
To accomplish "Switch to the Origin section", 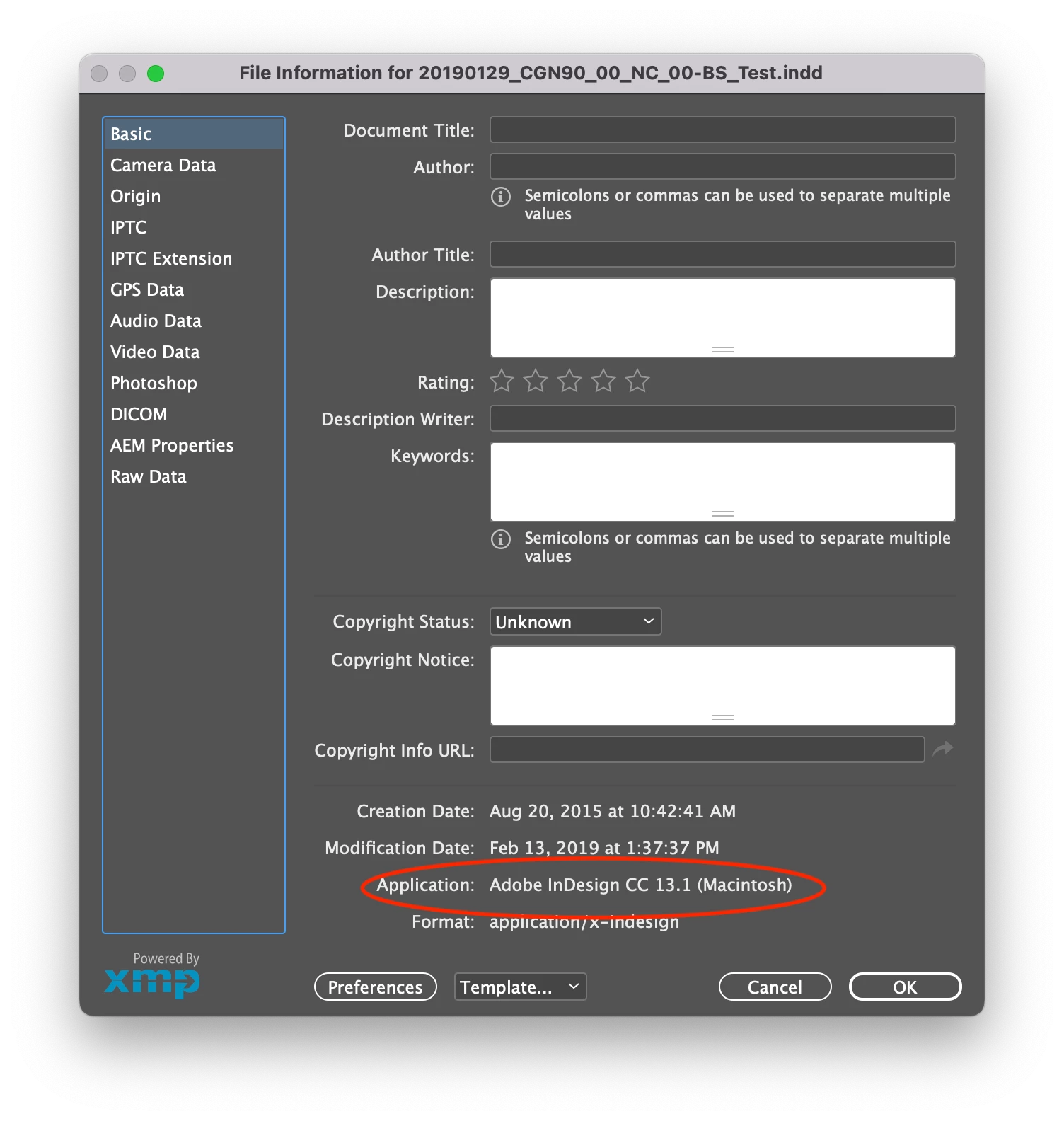I will click(194, 196).
